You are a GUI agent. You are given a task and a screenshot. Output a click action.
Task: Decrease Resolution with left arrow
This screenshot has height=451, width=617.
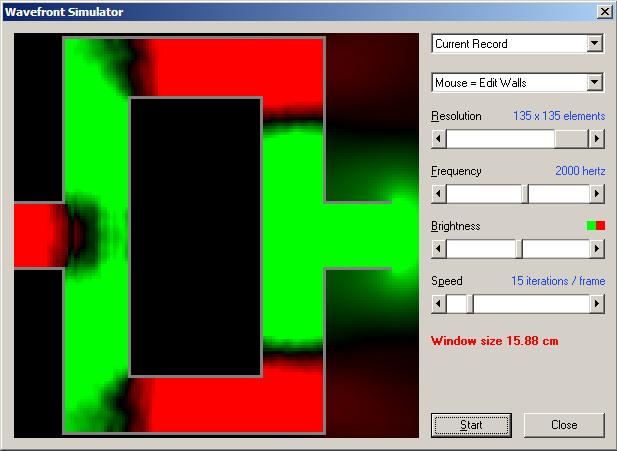coord(439,139)
